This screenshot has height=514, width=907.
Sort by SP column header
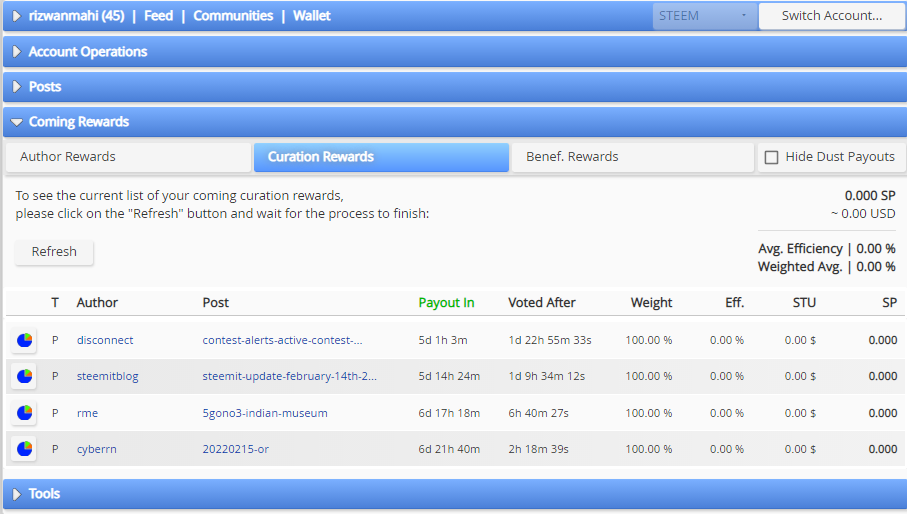[890, 302]
